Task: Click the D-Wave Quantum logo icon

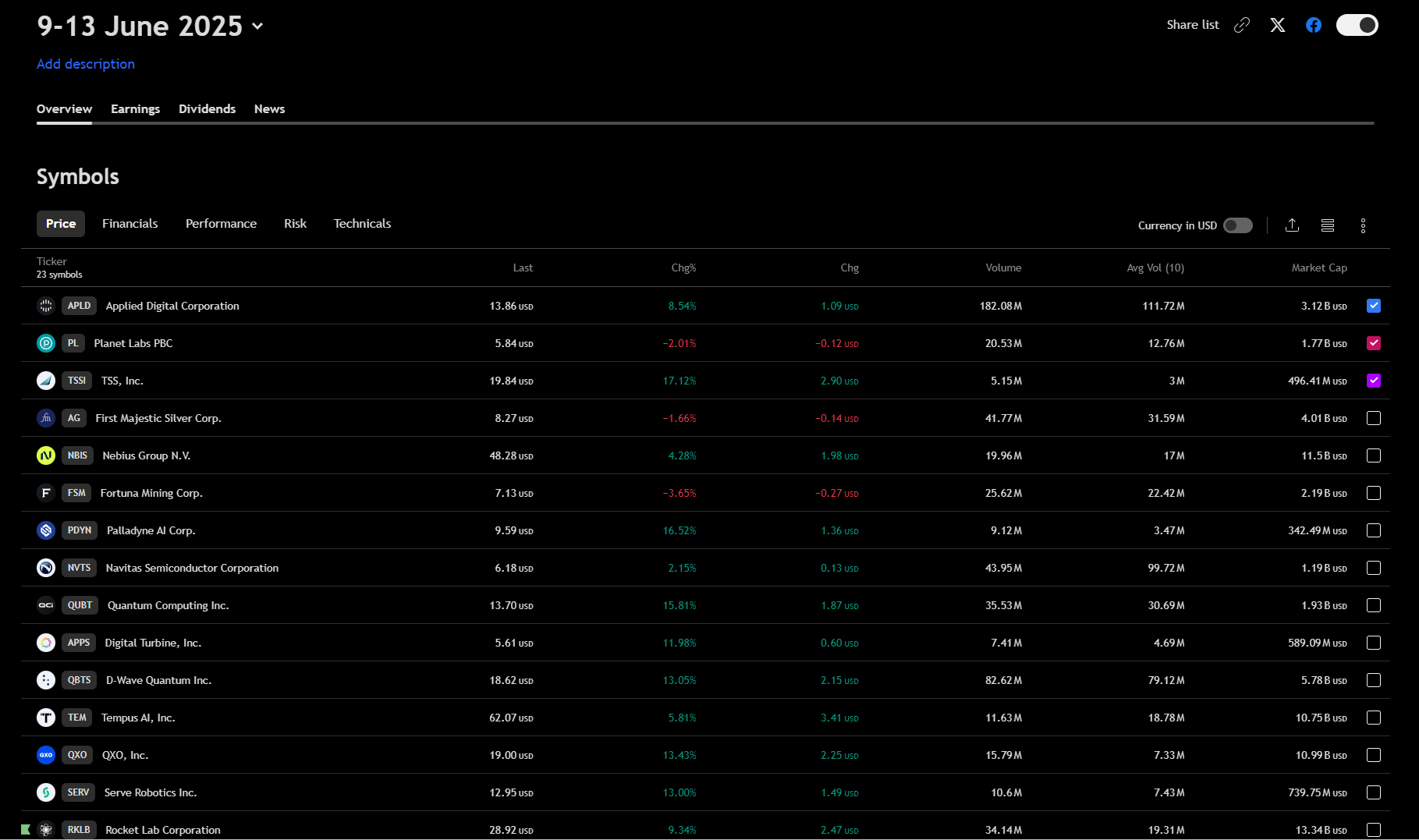Action: click(x=46, y=680)
